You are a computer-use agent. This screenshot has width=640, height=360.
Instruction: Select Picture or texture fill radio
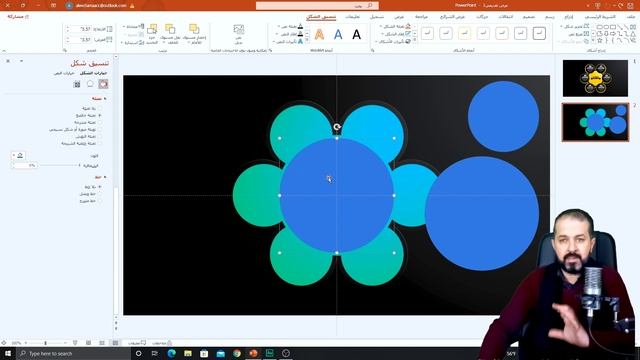(x=100, y=129)
